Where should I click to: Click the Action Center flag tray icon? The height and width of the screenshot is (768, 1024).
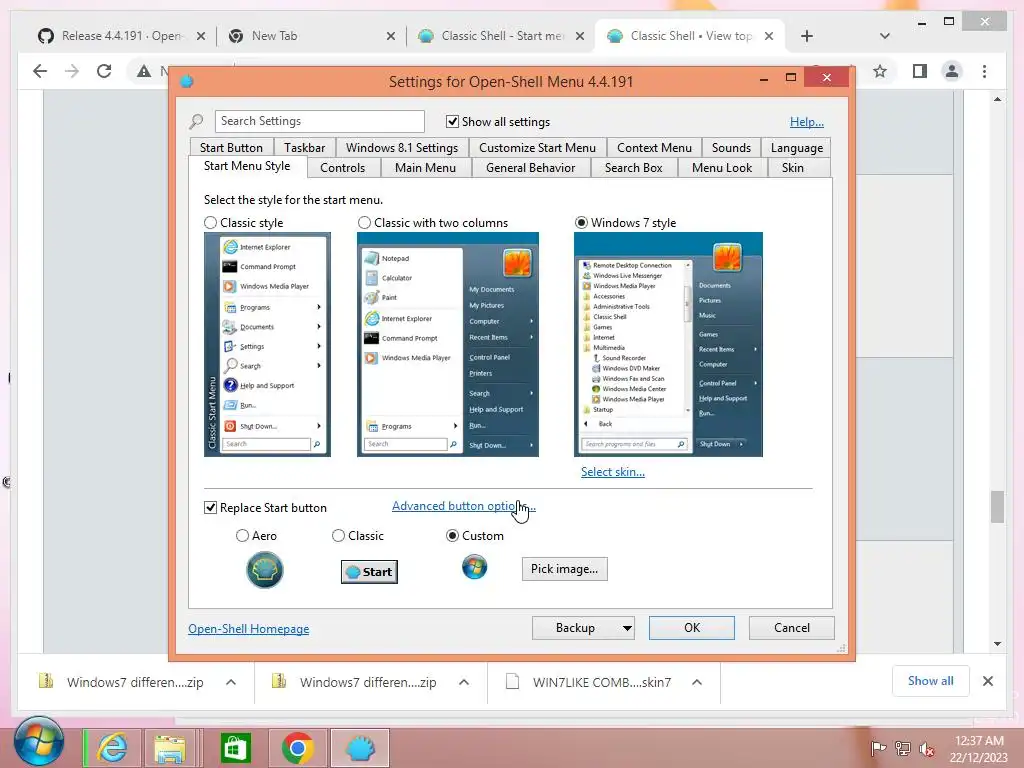pyautogui.click(x=878, y=748)
